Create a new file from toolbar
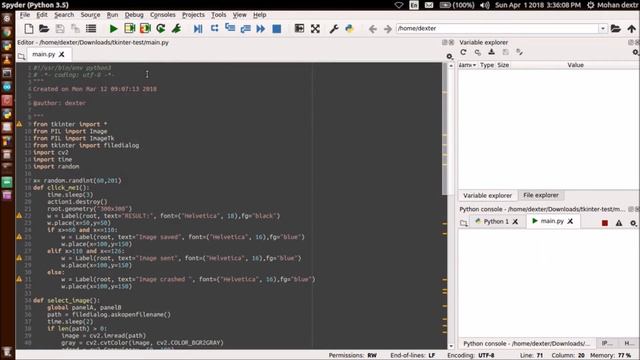640x360 pixels. [x=29, y=29]
